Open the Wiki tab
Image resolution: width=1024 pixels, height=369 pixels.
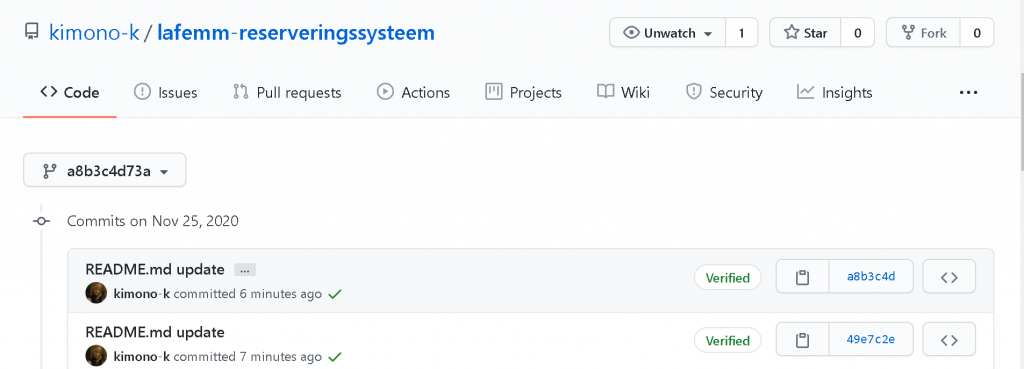624,93
